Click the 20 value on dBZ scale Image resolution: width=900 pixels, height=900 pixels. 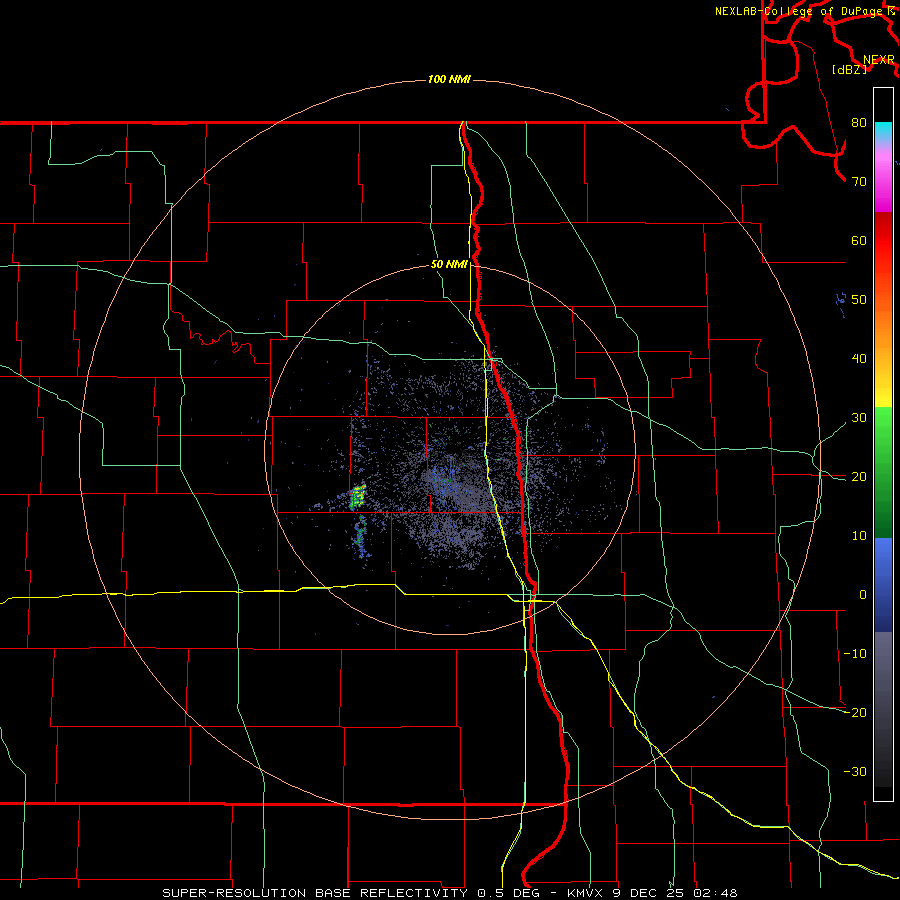point(859,476)
